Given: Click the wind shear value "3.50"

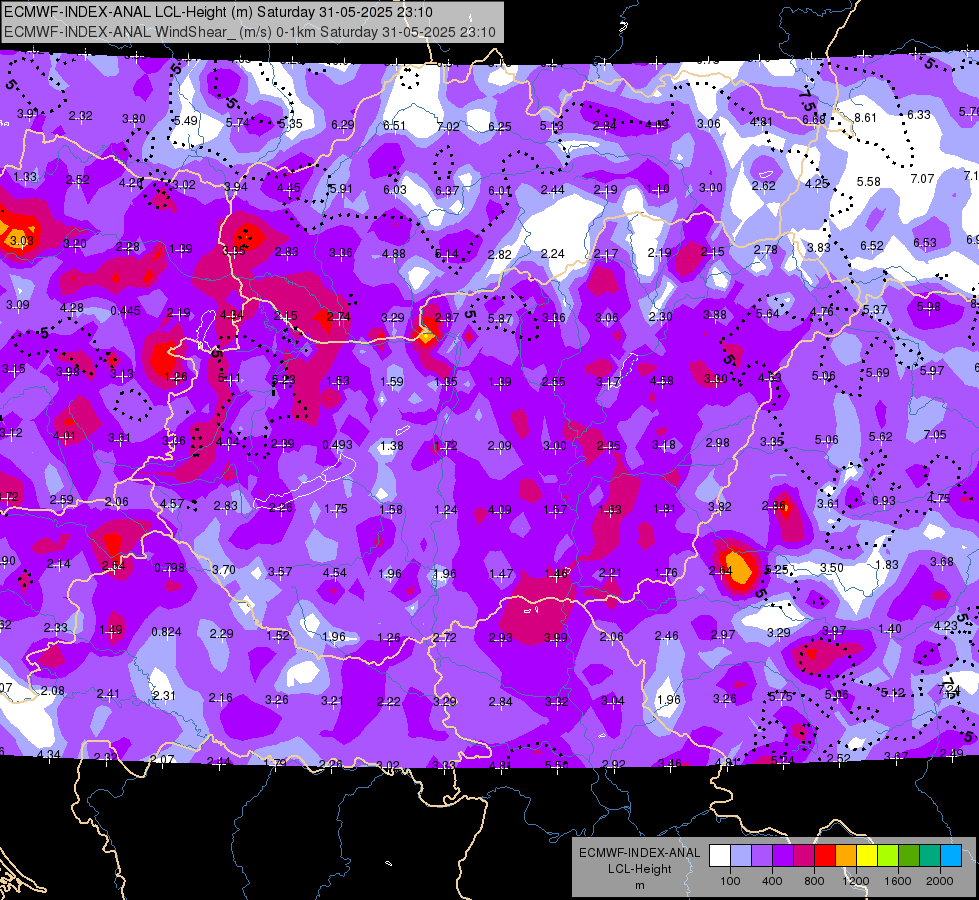Looking at the screenshot, I should (831, 568).
